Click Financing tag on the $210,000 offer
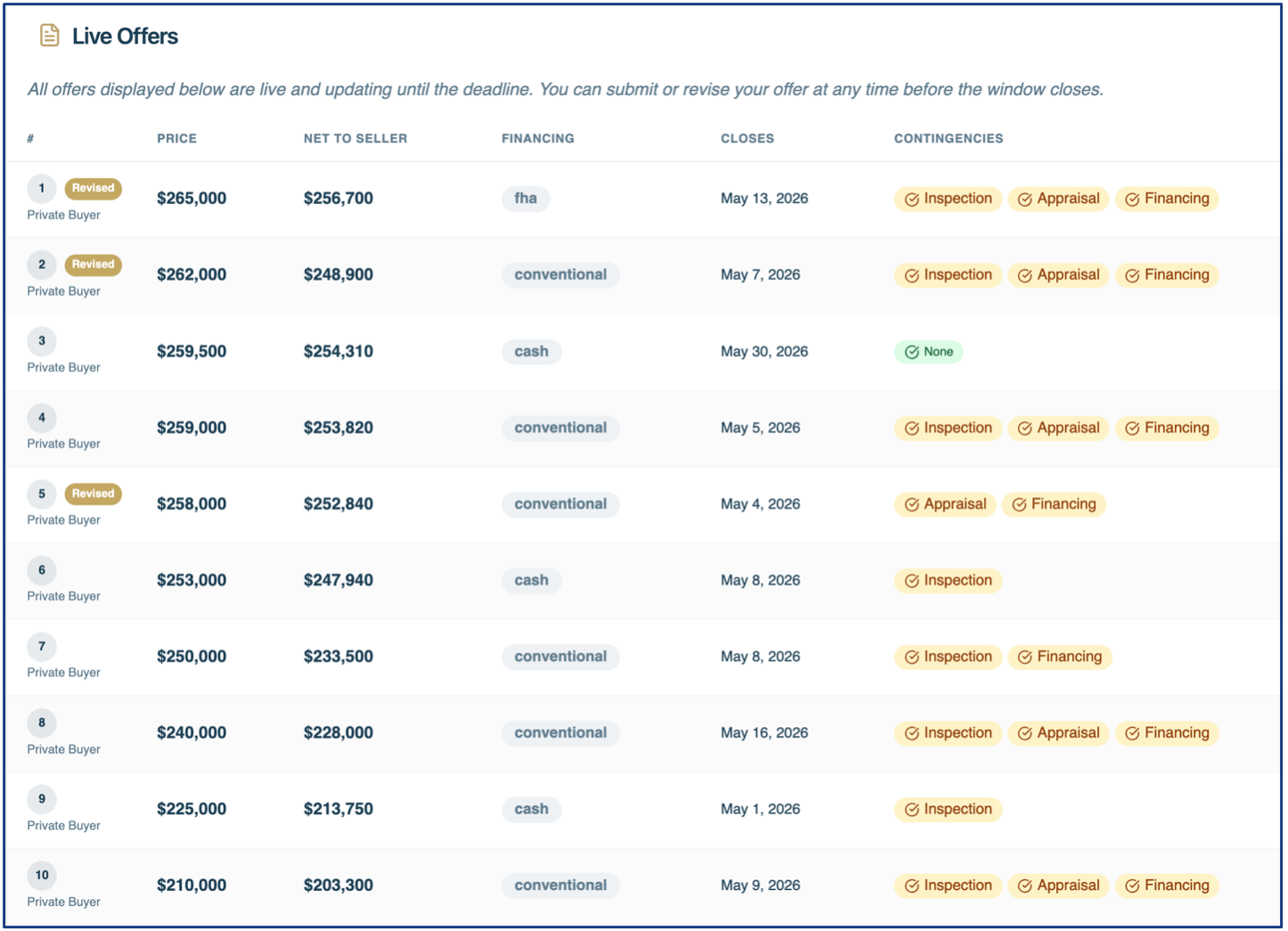This screenshot has height=931, width=1288. 1167,886
